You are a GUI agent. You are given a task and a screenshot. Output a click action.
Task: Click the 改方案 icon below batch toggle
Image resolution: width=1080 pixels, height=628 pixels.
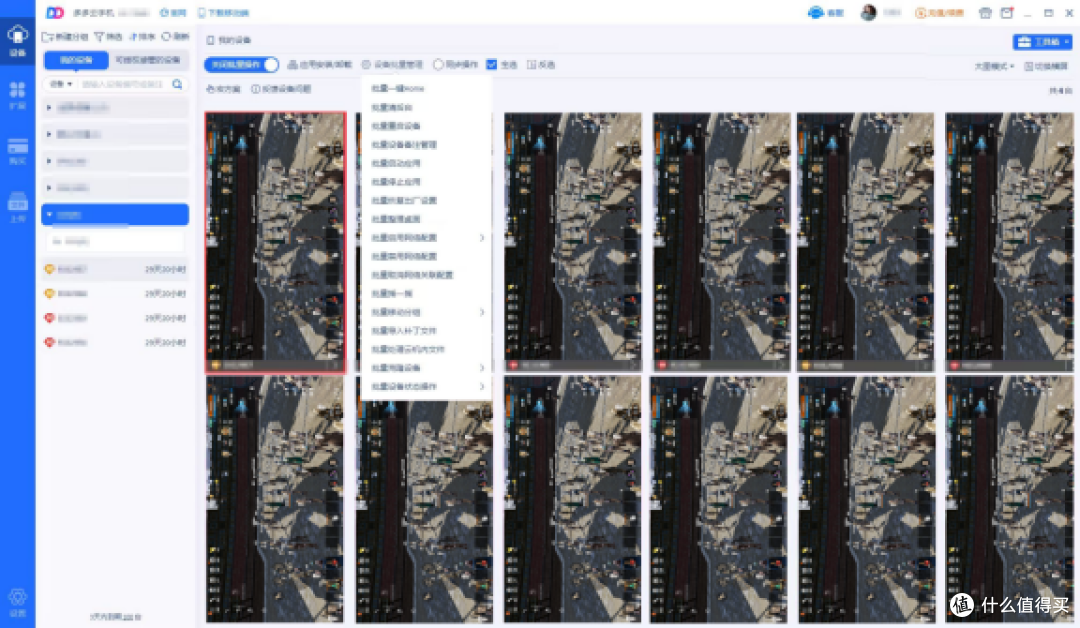(x=210, y=89)
